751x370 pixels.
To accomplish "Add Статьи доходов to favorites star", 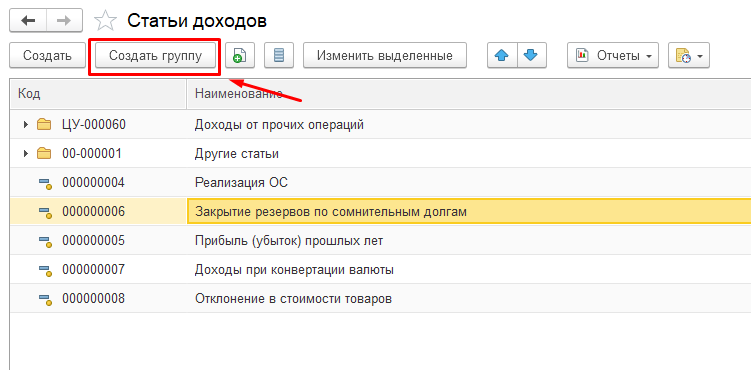I will (105, 21).
